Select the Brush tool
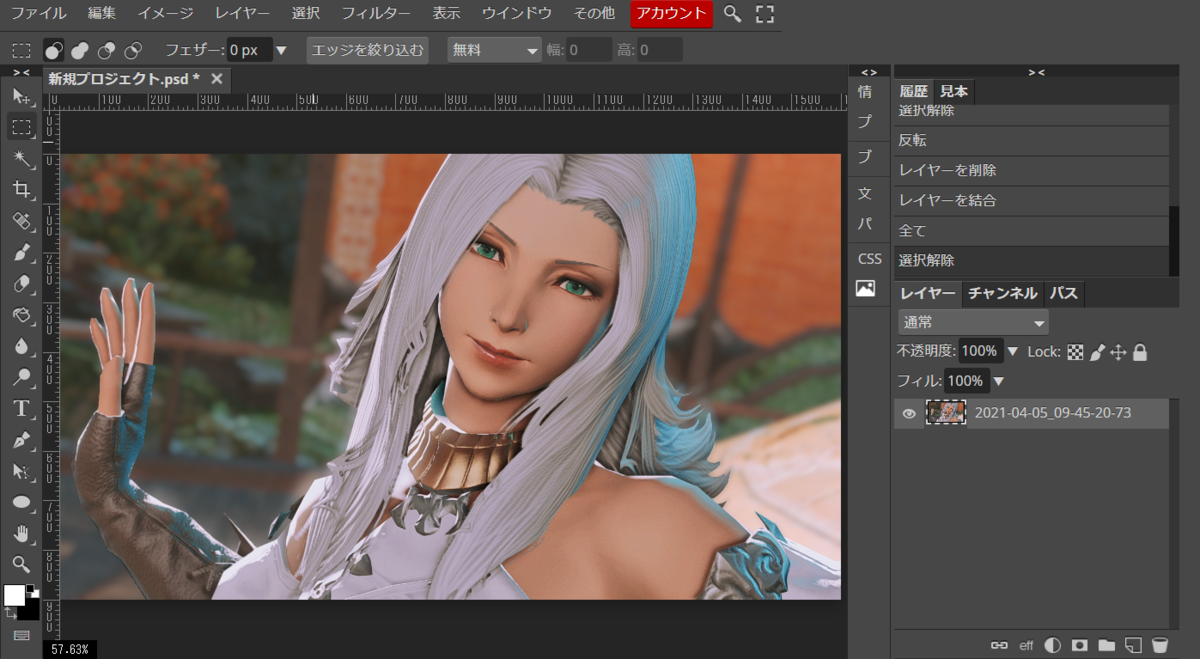This screenshot has width=1200, height=659. pos(21,252)
